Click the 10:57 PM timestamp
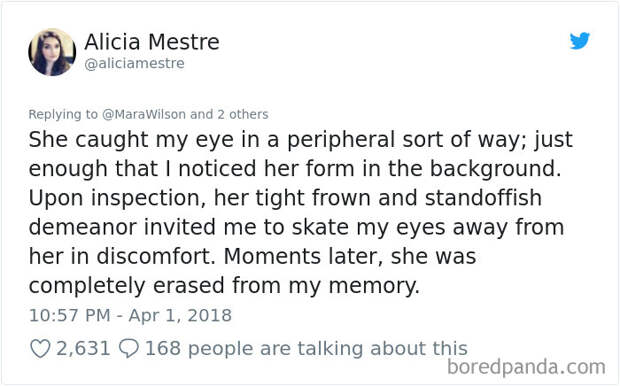The width and height of the screenshot is (620, 386). (x=70, y=316)
